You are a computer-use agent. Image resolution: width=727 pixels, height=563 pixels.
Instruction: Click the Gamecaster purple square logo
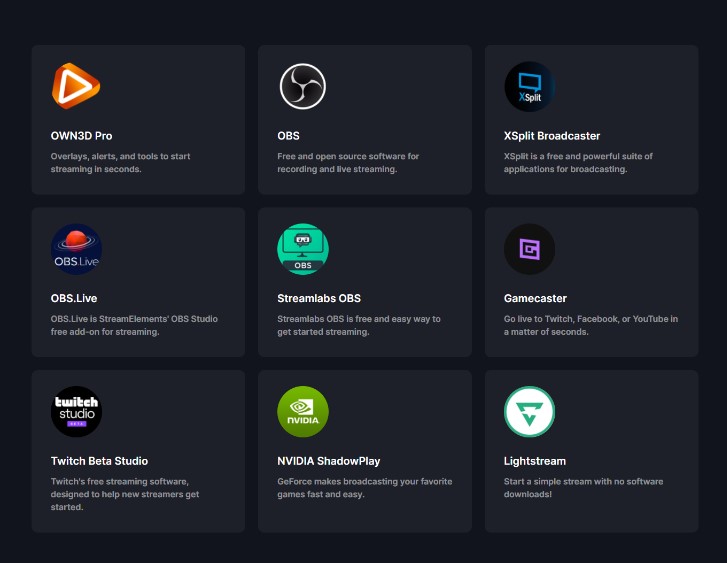pos(529,249)
